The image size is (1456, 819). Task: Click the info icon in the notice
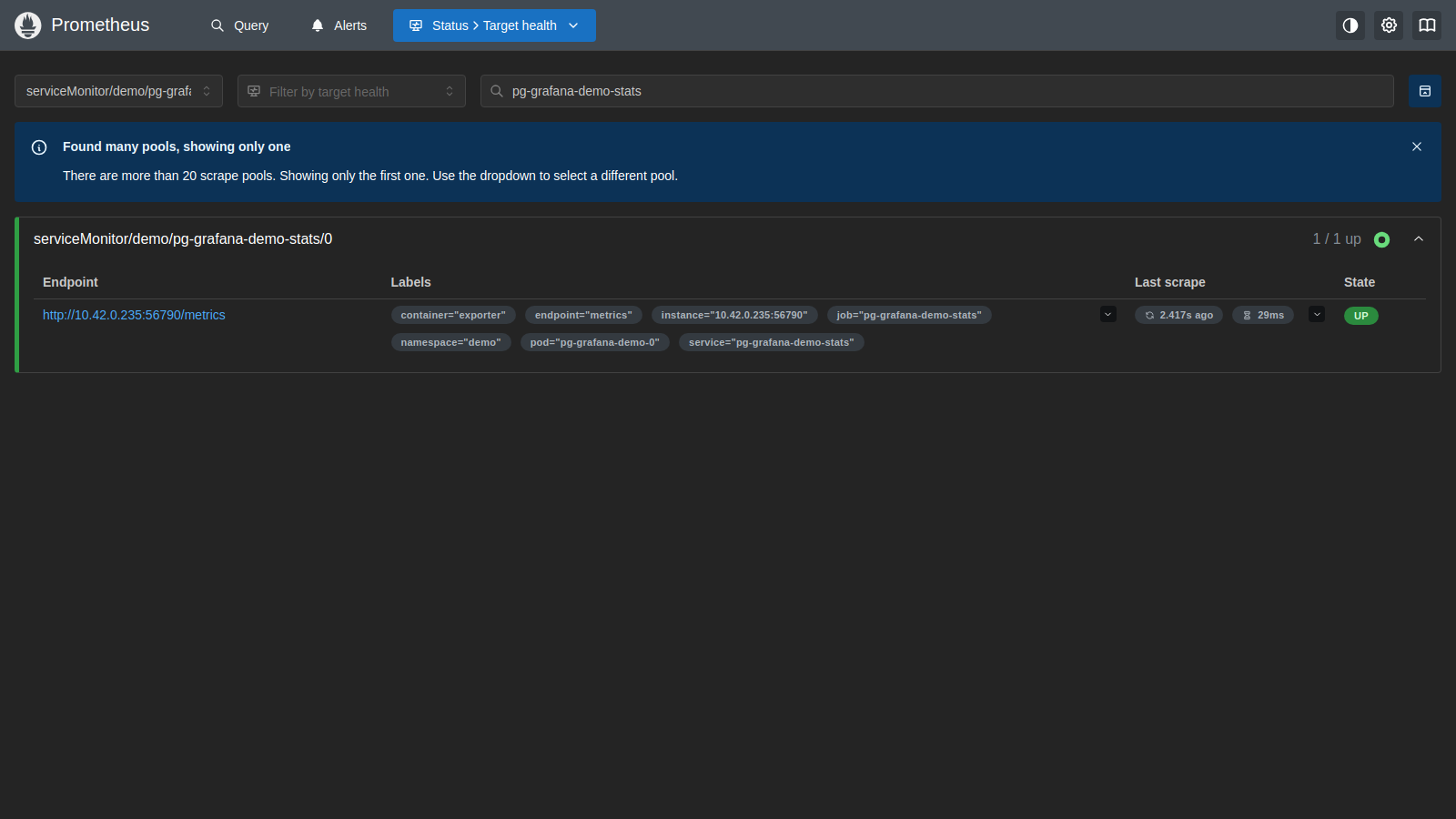(x=39, y=147)
